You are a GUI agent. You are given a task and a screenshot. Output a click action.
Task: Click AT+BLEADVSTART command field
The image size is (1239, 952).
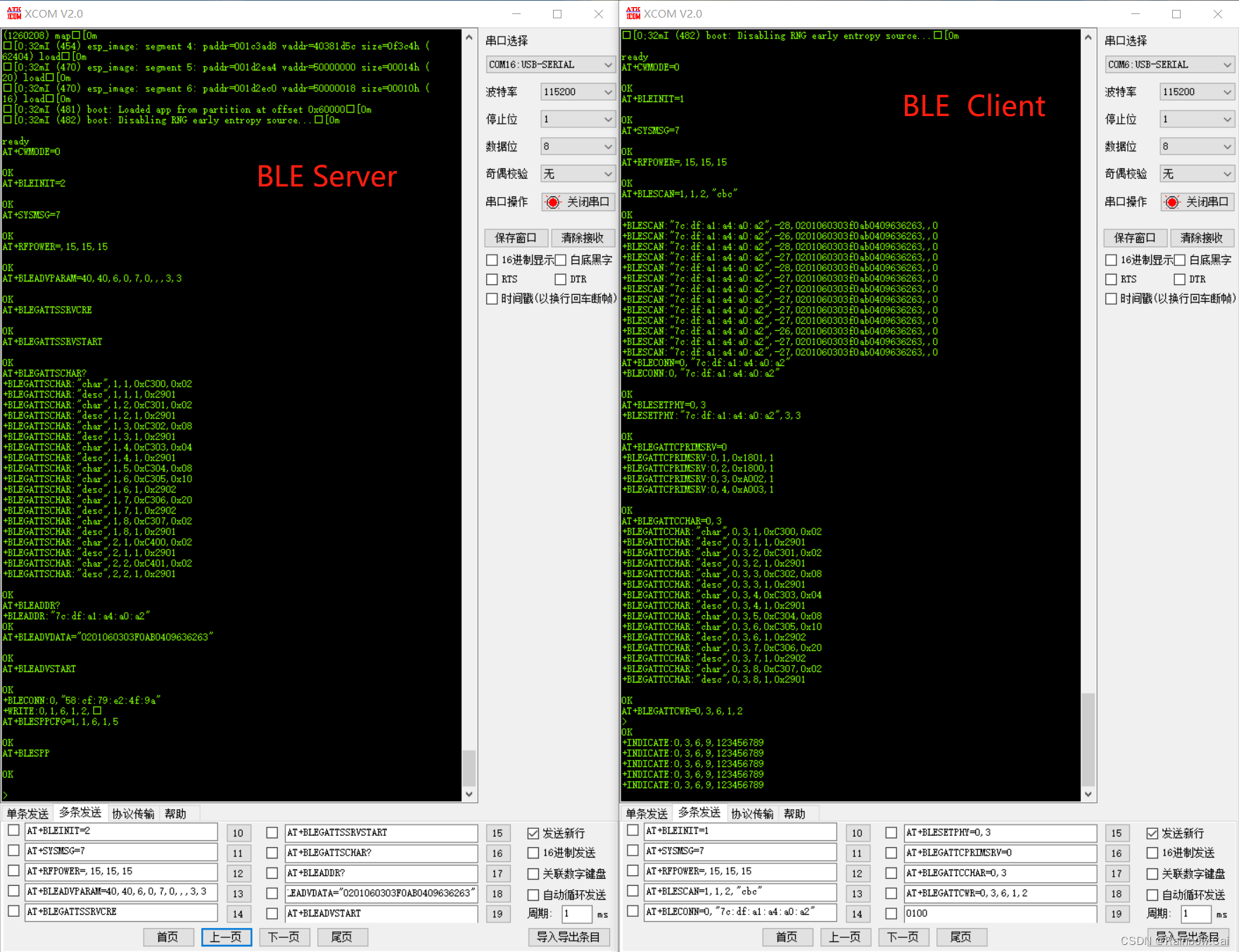click(381, 913)
